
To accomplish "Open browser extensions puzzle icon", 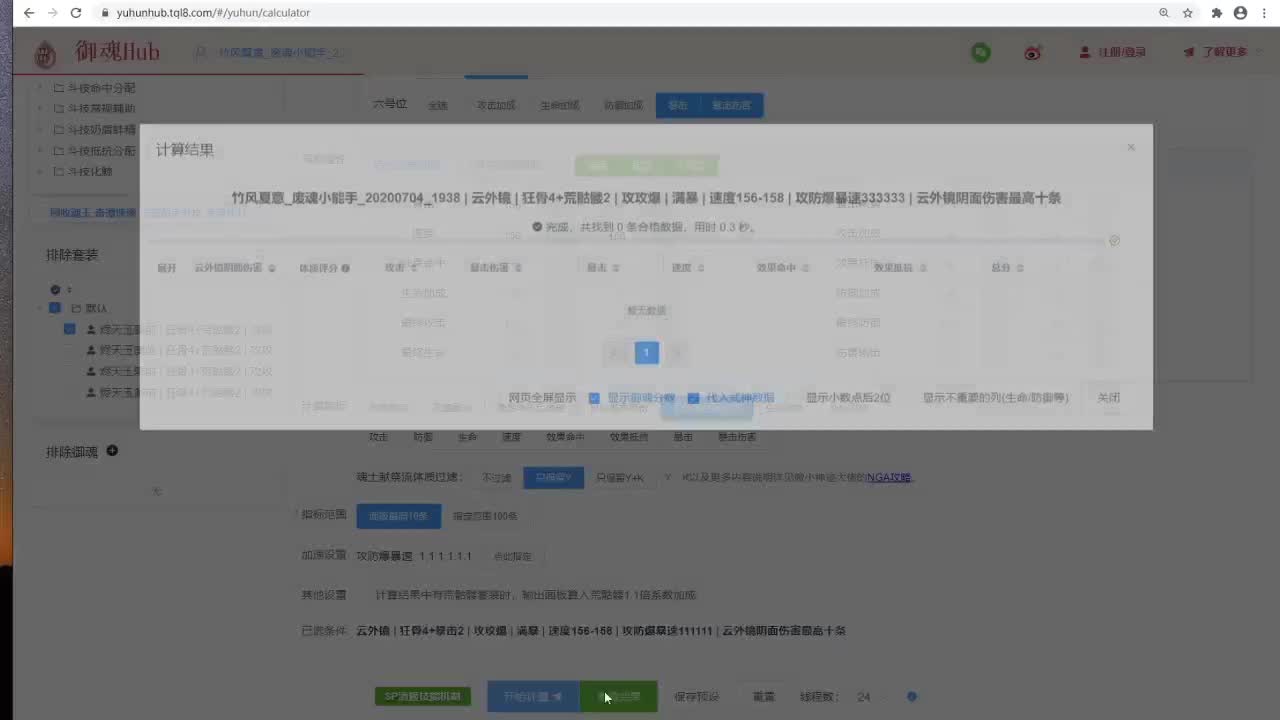I will click(1216, 13).
